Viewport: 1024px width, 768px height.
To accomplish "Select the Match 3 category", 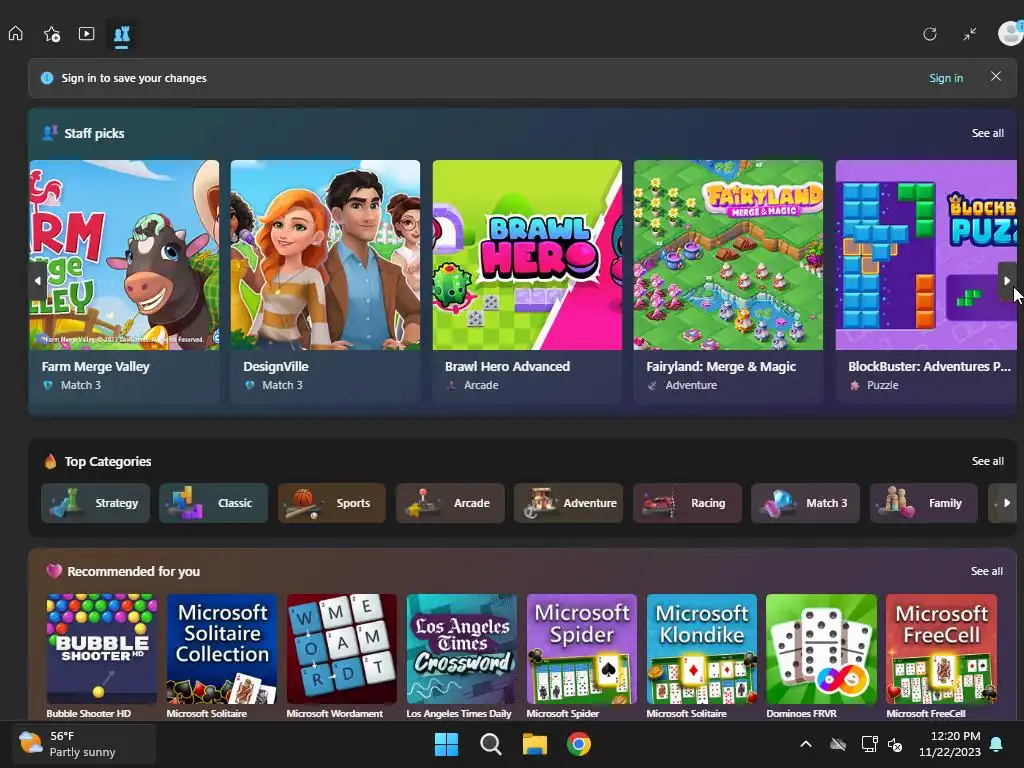I will click(x=805, y=503).
